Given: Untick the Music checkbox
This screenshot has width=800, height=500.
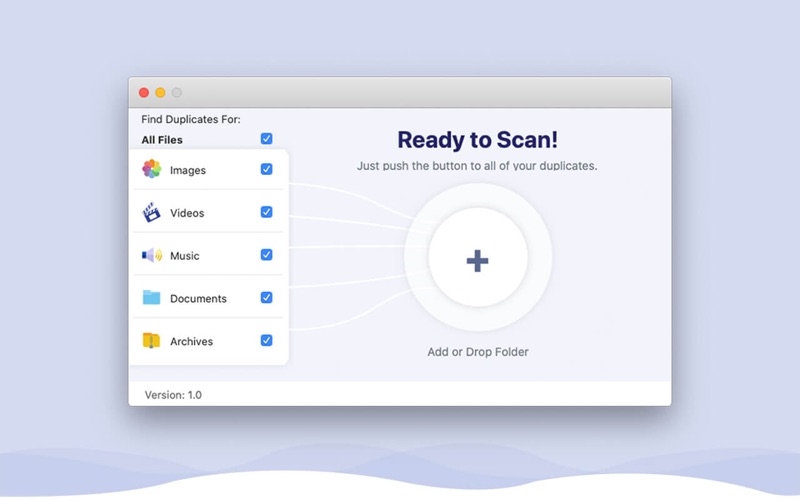Looking at the screenshot, I should (266, 255).
